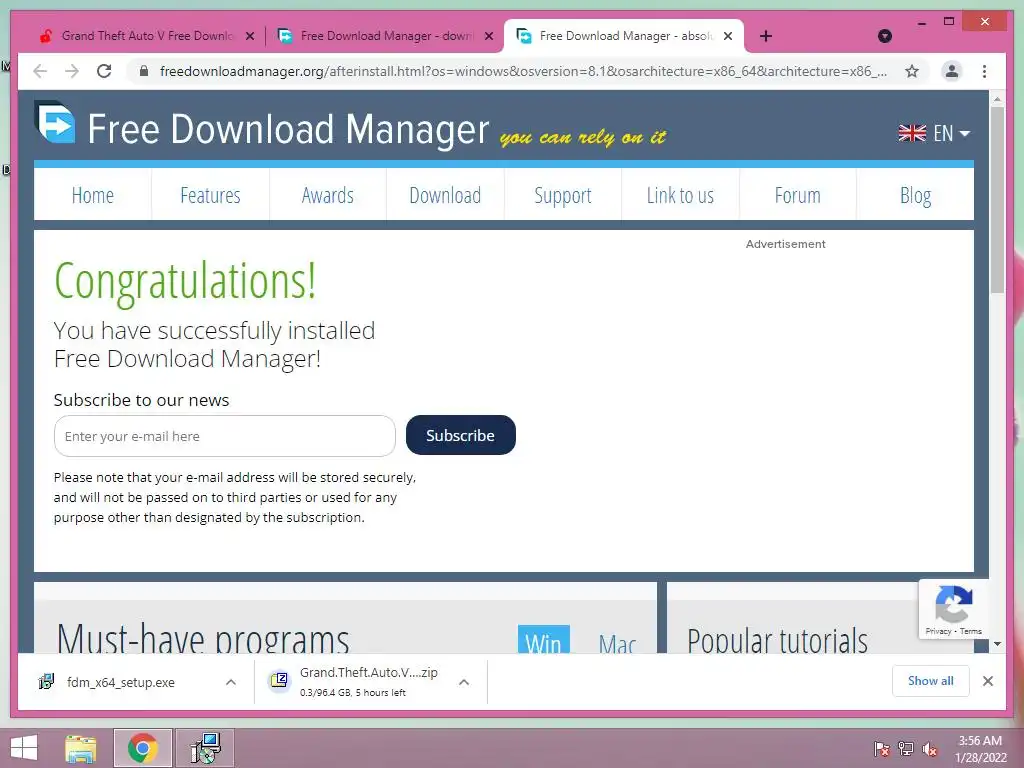Open the reCAPTCHA Privacy link
Viewport: 1024px width, 768px height.
point(938,632)
